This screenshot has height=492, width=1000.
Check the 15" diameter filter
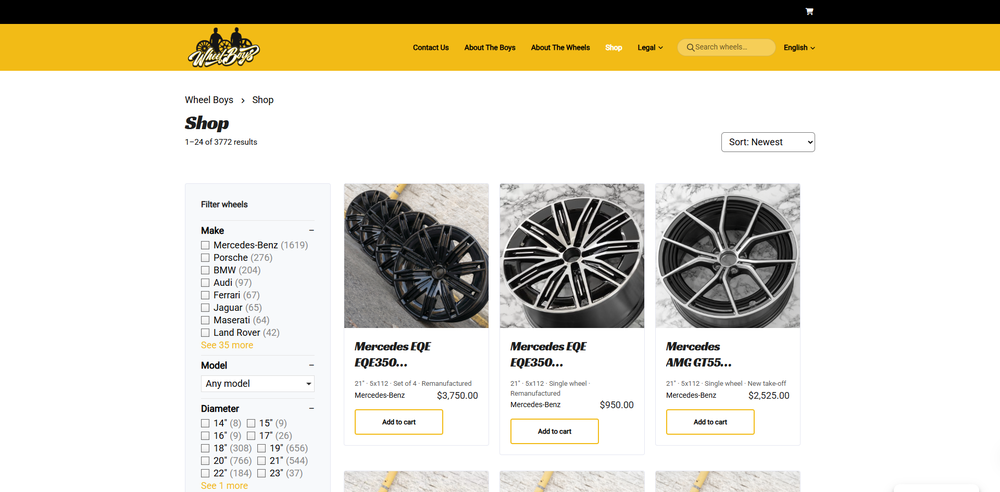[251, 423]
